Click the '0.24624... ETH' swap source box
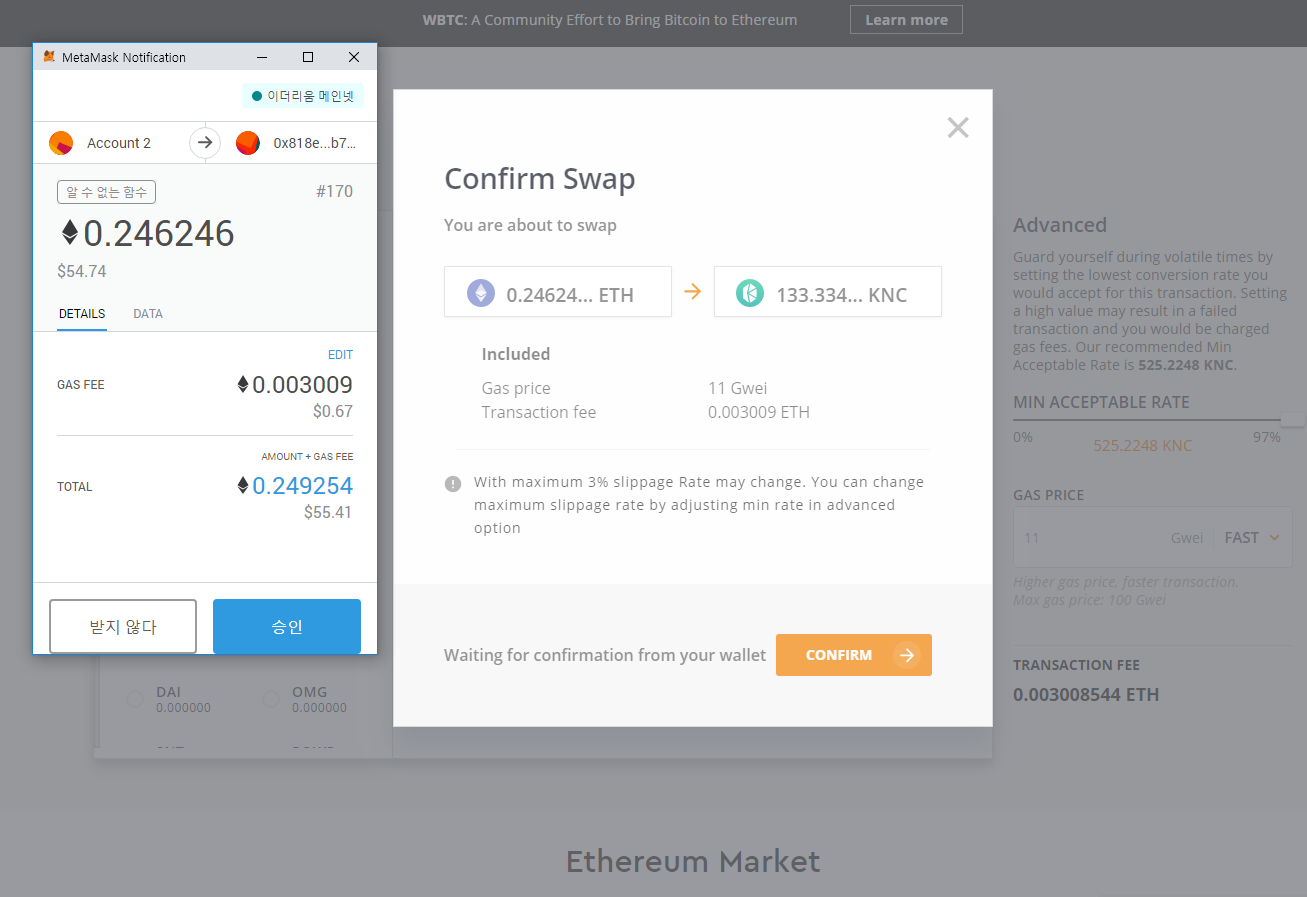Screen dimensions: 1307x897 tap(558, 292)
